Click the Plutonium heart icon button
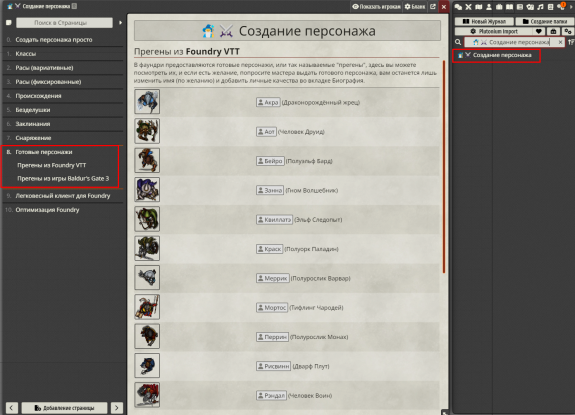The width and height of the screenshot is (575, 415). [539, 31]
